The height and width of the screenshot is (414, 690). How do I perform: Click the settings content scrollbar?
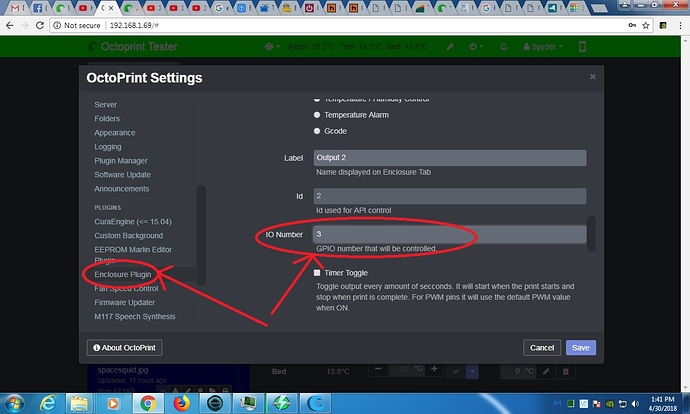591,233
